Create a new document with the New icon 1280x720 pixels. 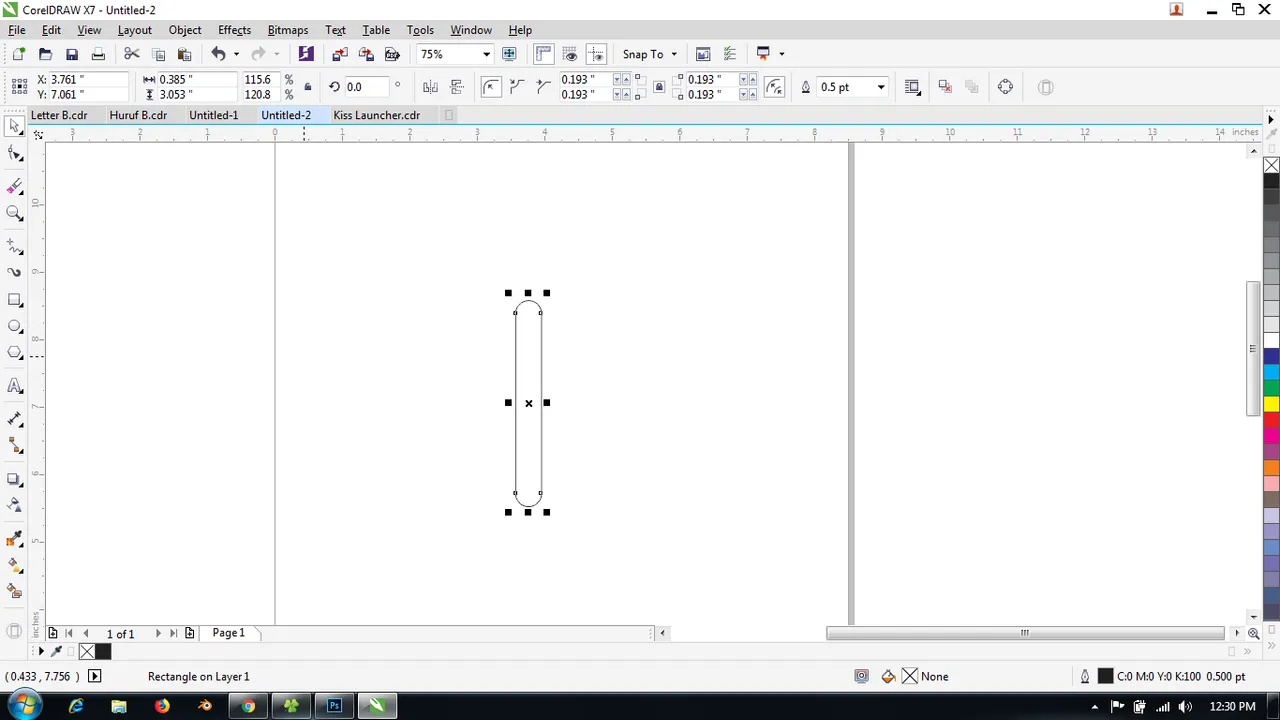18,54
